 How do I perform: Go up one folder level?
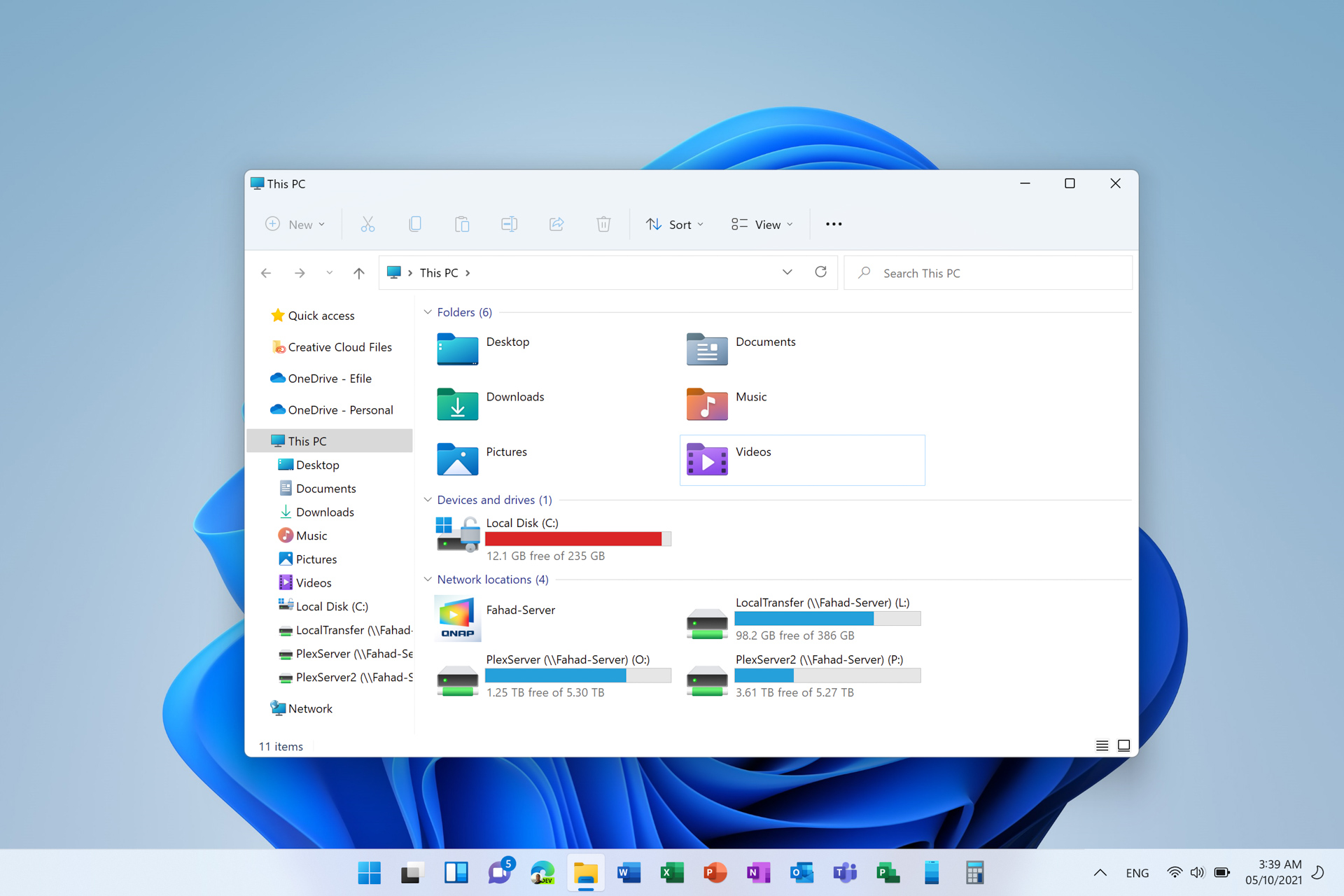(358, 273)
